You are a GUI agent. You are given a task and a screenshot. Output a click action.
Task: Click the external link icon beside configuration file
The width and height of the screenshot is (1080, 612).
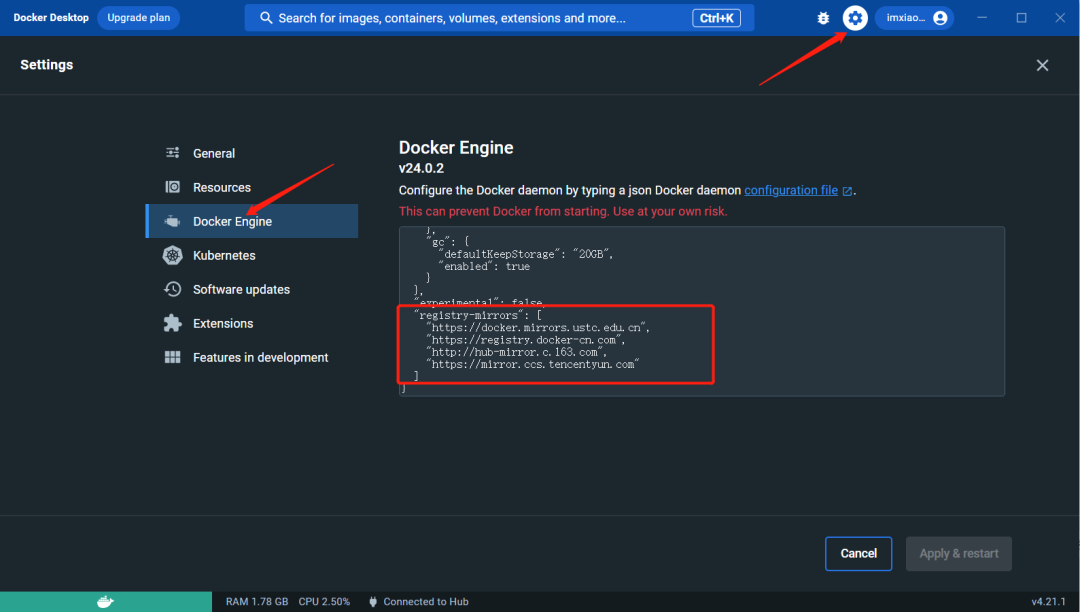pos(847,191)
